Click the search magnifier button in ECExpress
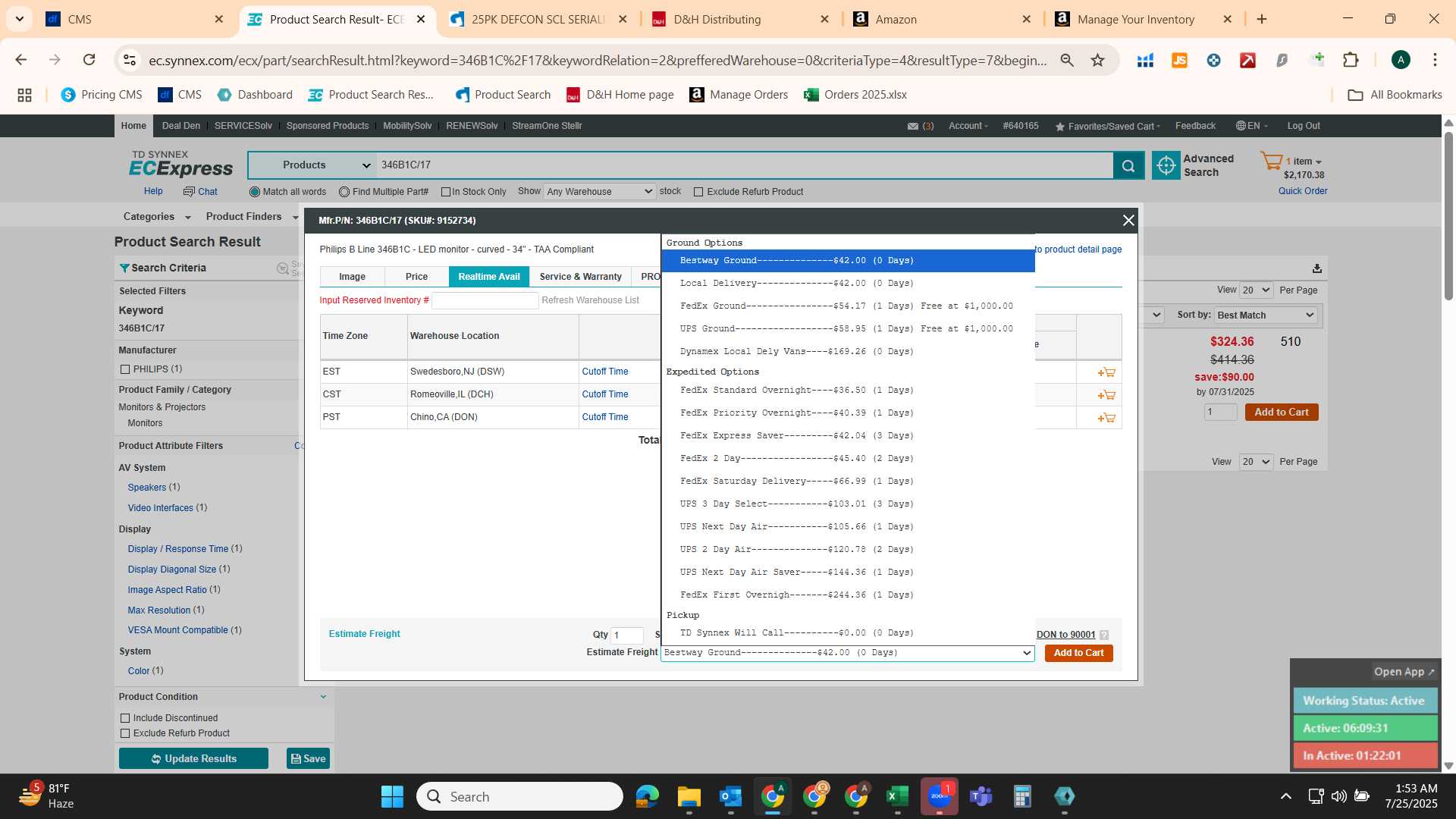This screenshot has height=819, width=1456. [x=1128, y=165]
